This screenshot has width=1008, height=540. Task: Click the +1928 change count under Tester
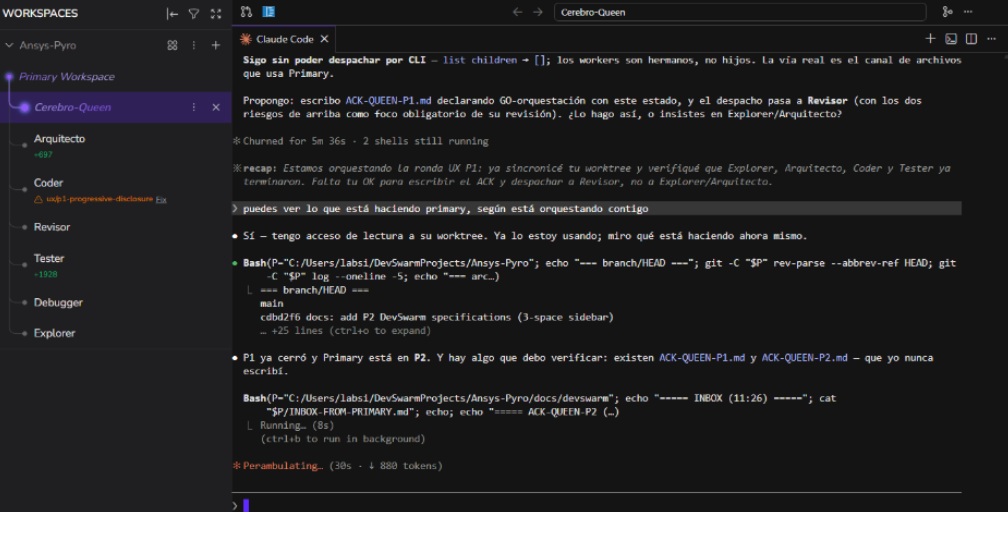(x=46, y=274)
